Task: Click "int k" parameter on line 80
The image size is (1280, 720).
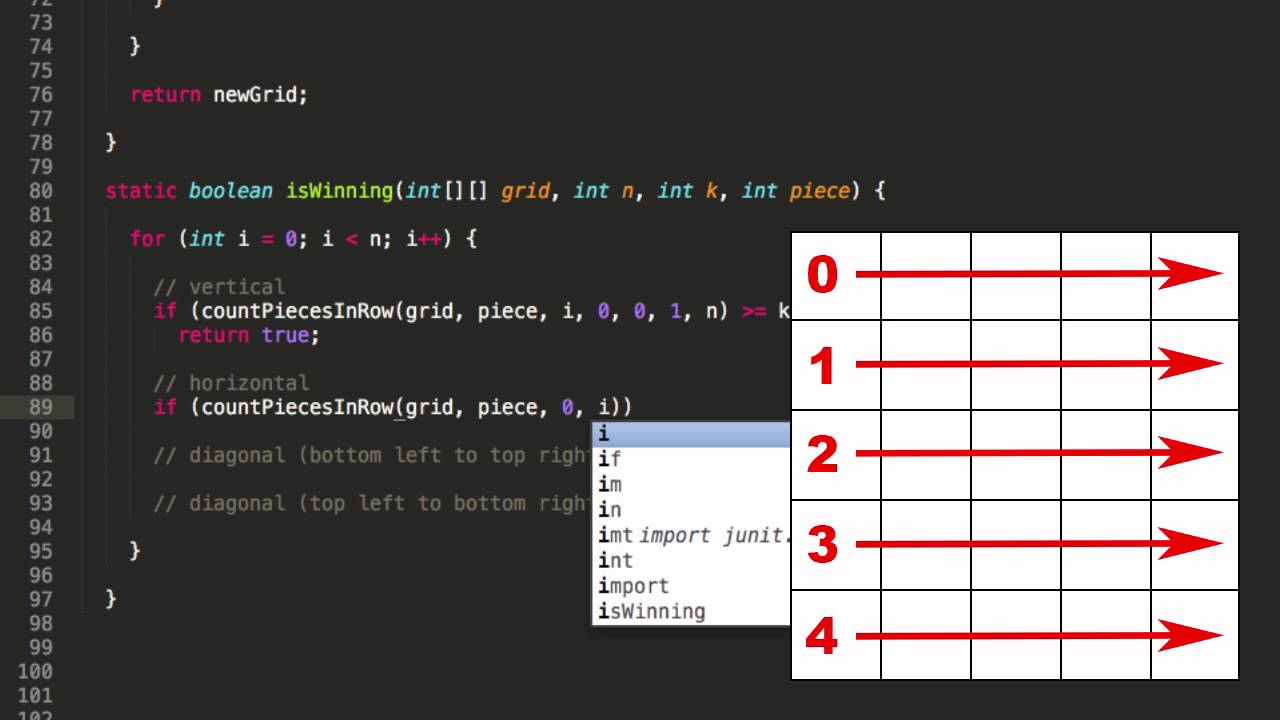Action: (689, 190)
